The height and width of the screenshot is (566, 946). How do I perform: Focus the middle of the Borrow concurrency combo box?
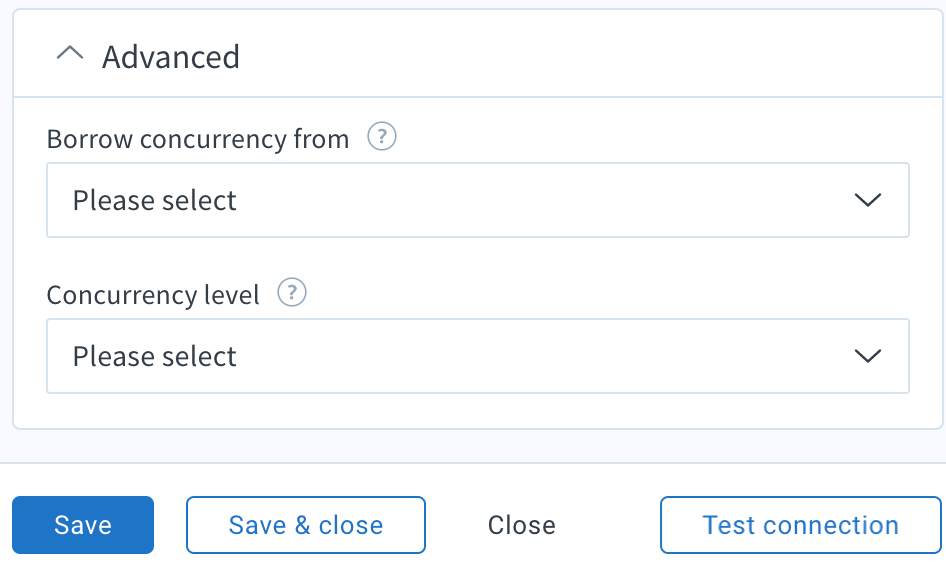(478, 200)
